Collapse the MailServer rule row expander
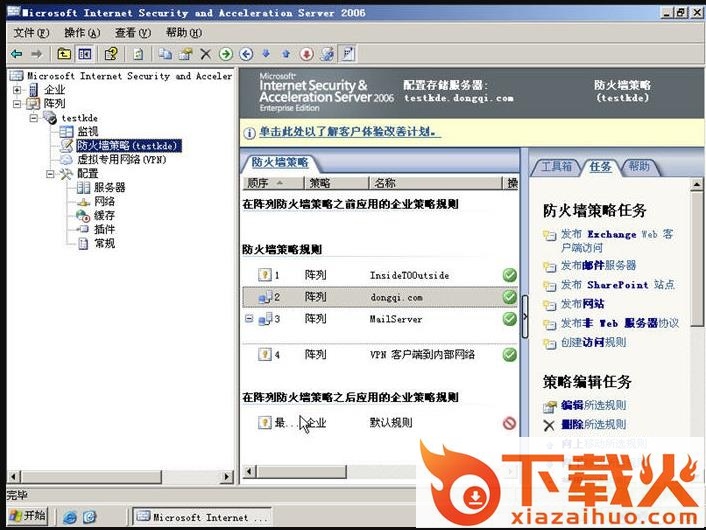The height and width of the screenshot is (530, 706). point(249,318)
